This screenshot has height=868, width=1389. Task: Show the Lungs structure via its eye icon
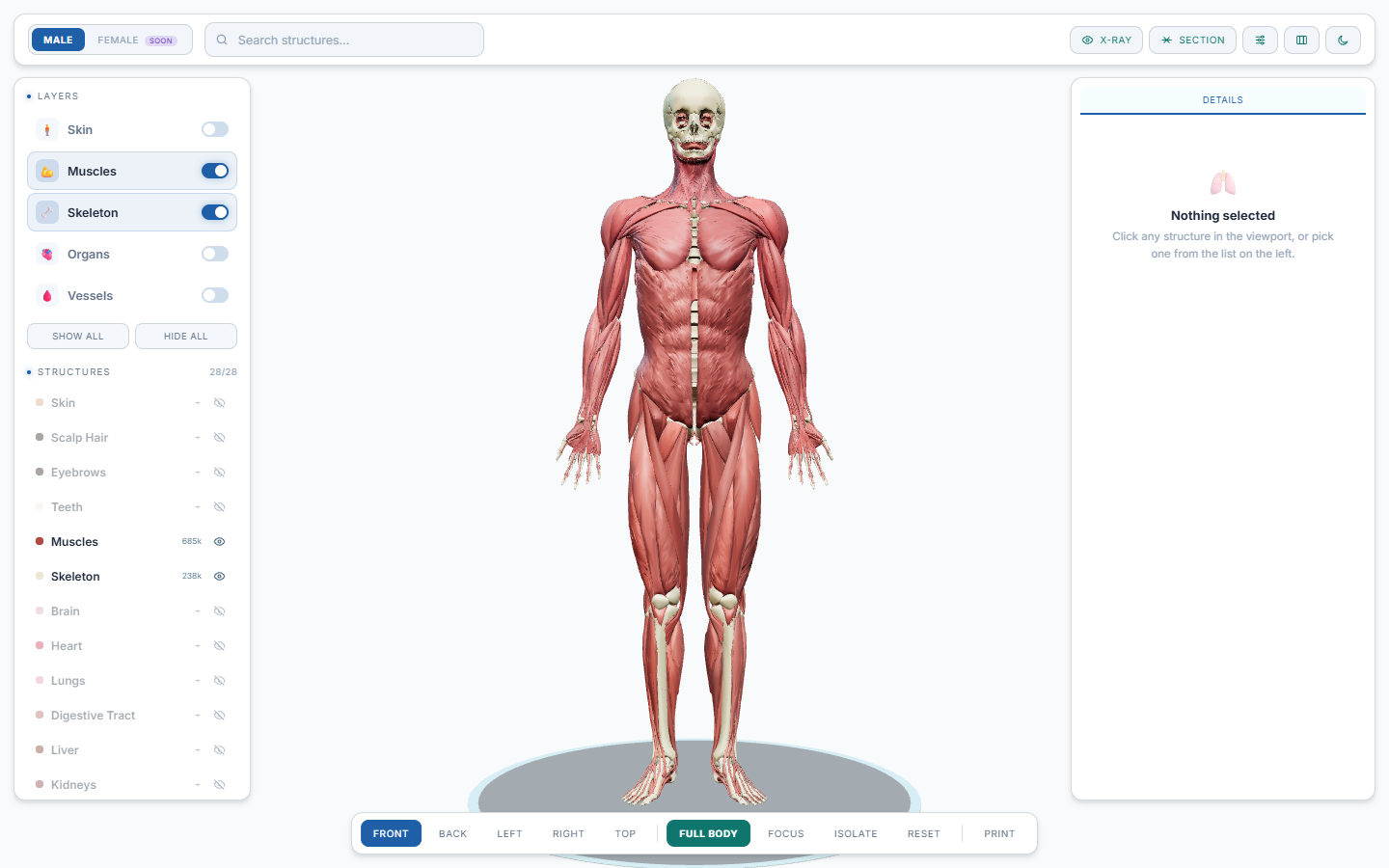220,681
